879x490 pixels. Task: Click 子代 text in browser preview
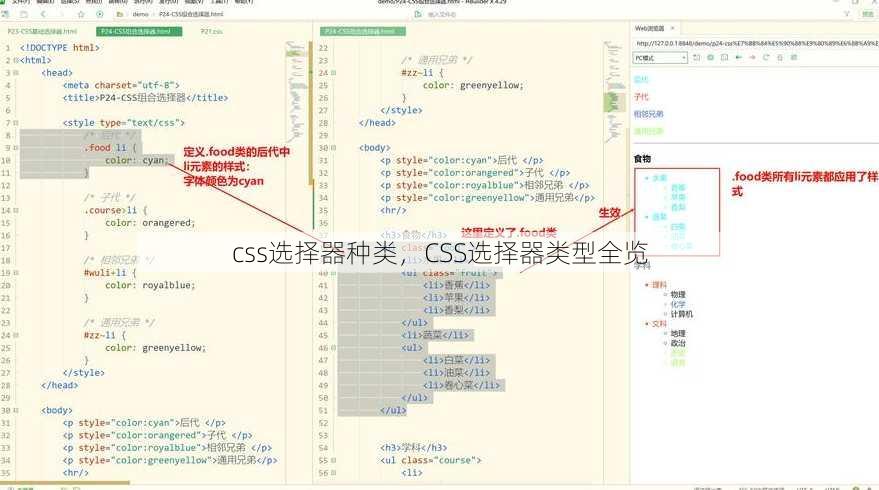point(641,96)
